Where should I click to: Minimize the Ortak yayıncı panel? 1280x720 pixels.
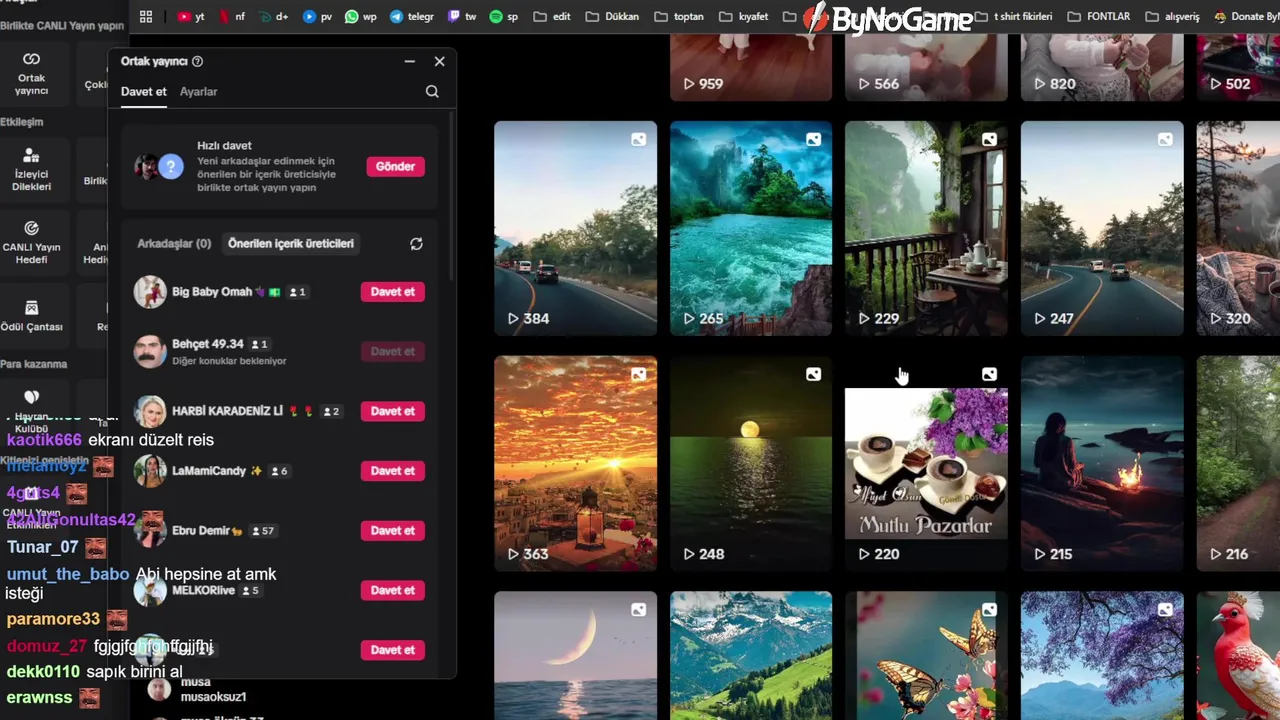coord(409,61)
